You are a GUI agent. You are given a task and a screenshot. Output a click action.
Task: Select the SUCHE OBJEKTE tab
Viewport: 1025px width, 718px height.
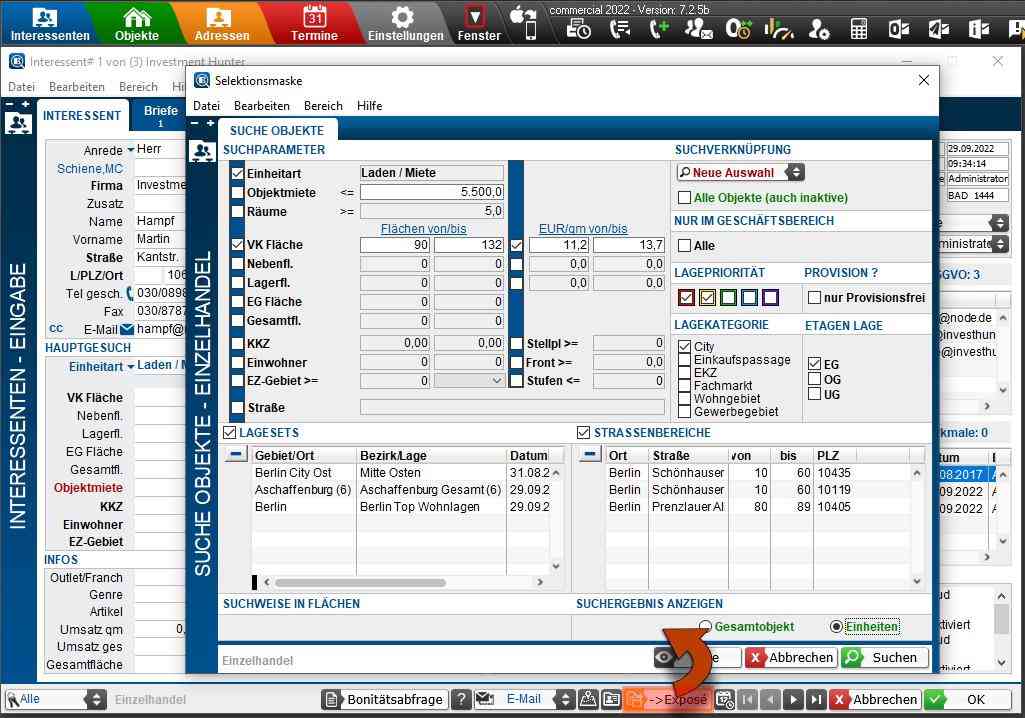pyautogui.click(x=277, y=131)
